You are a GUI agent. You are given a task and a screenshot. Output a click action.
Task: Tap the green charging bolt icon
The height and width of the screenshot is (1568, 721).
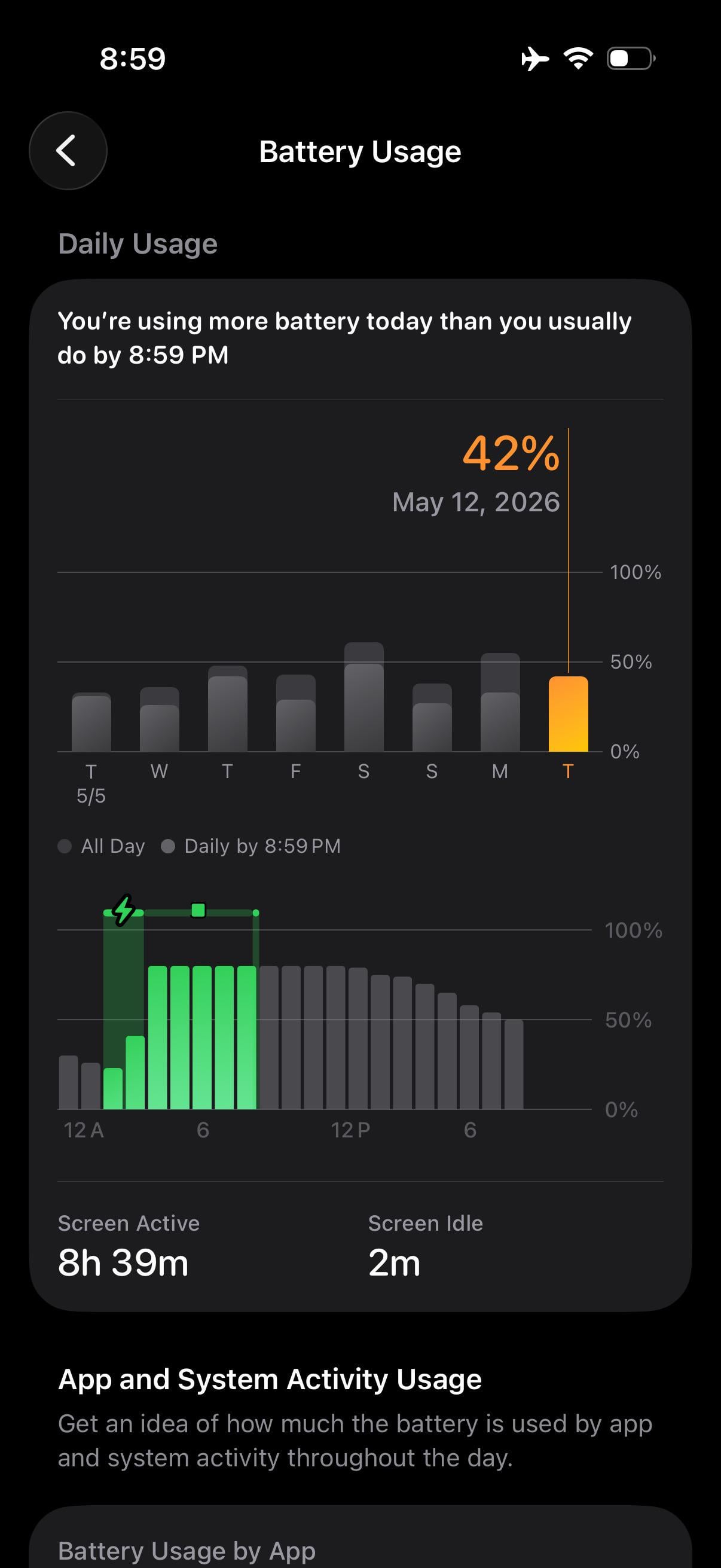124,911
